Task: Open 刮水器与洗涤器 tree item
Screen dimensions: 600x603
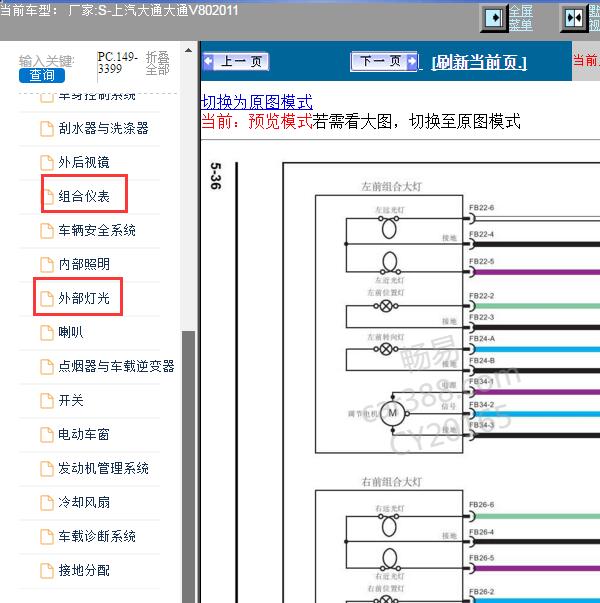Action: click(103, 128)
